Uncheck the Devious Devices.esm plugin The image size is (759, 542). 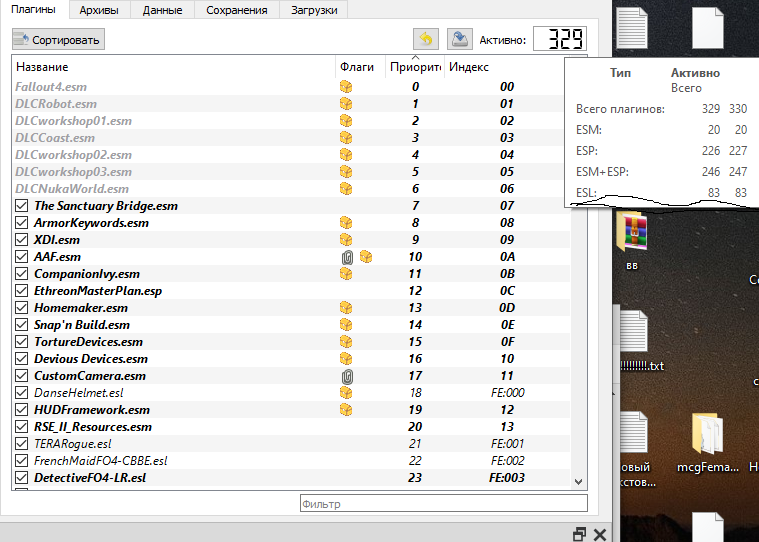(22, 359)
